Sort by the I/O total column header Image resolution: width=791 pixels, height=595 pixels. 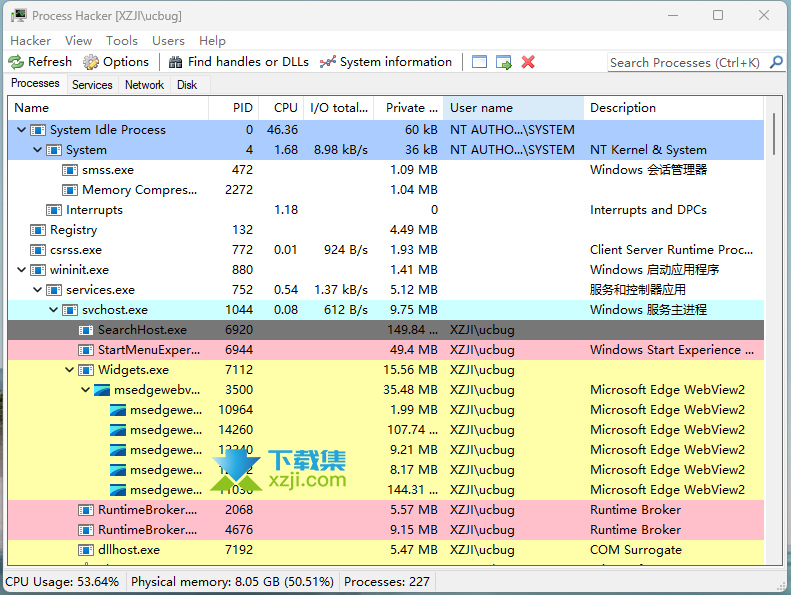point(338,108)
